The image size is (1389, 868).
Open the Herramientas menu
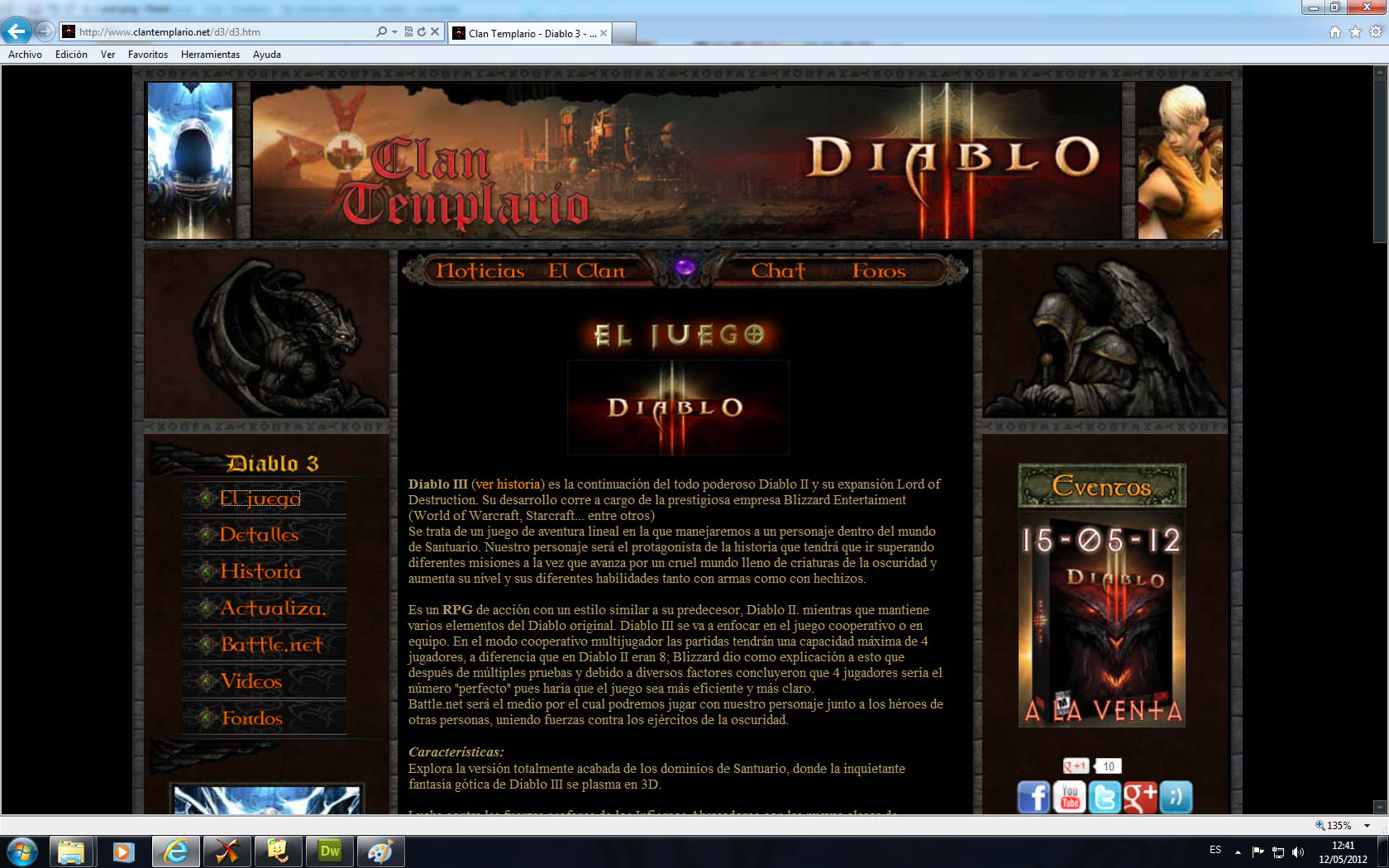pos(210,55)
